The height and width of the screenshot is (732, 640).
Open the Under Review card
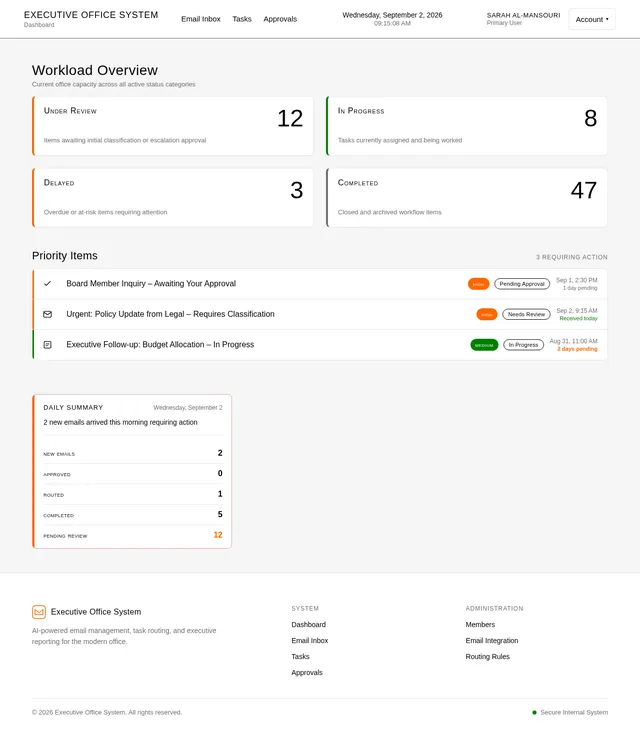[173, 126]
